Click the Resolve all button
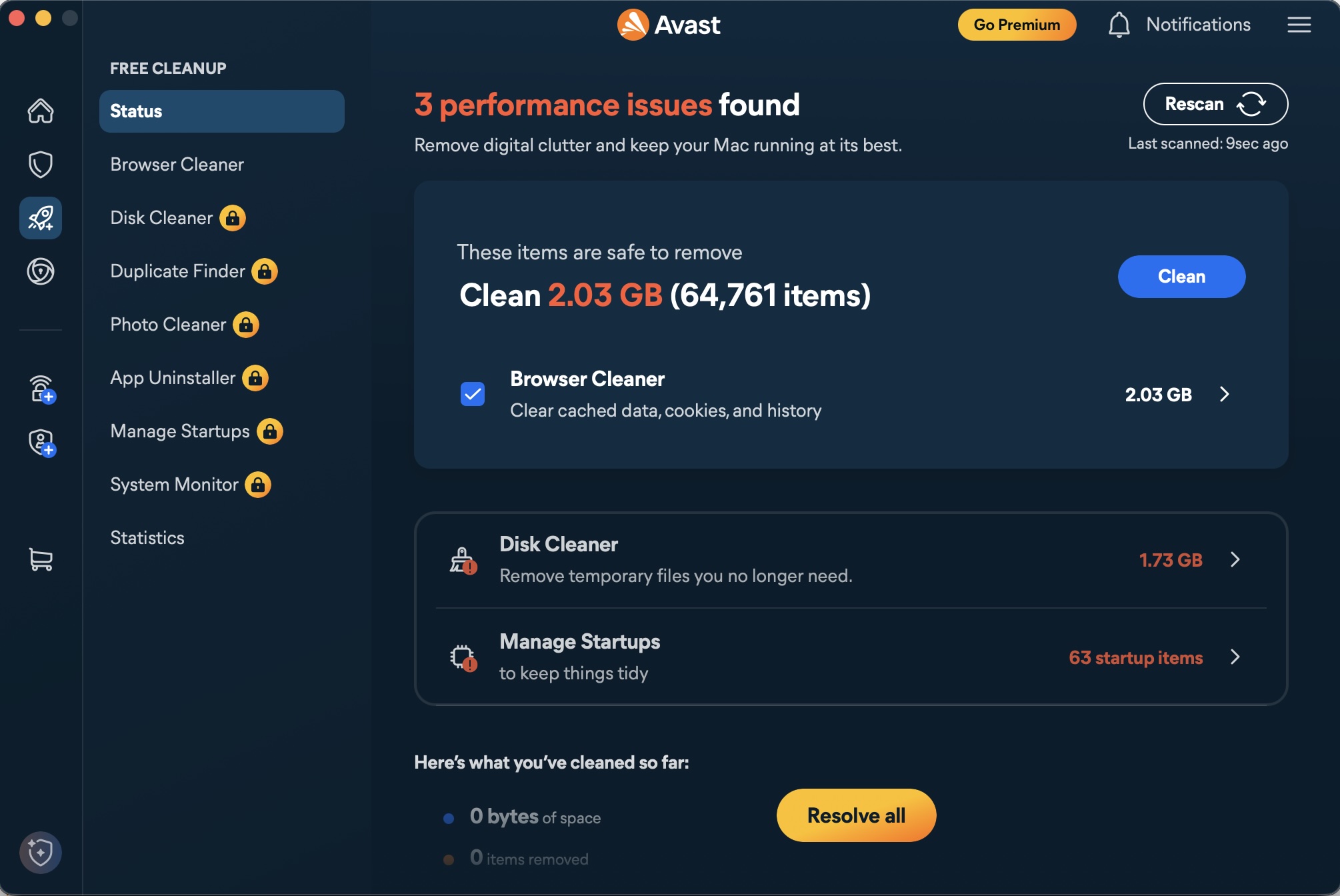This screenshot has height=896, width=1340. tap(856, 815)
